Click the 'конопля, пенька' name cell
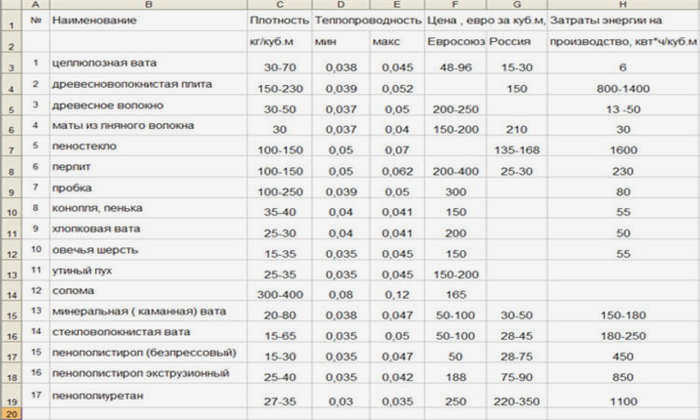This screenshot has height=420, width=700. click(149, 208)
